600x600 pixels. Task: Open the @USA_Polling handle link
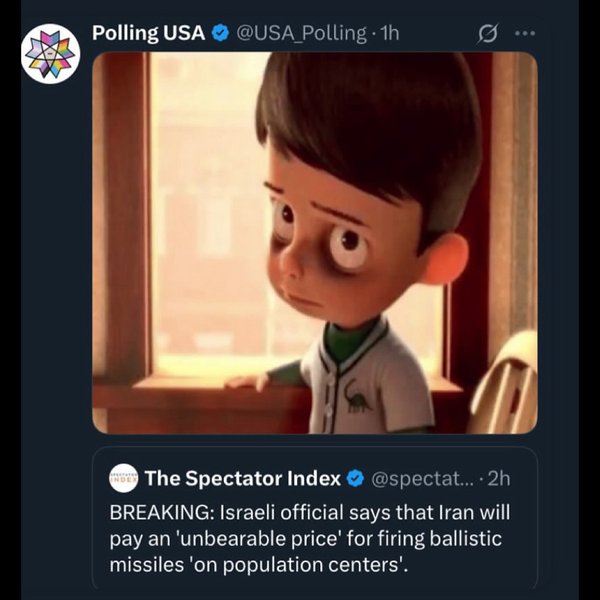coord(301,33)
